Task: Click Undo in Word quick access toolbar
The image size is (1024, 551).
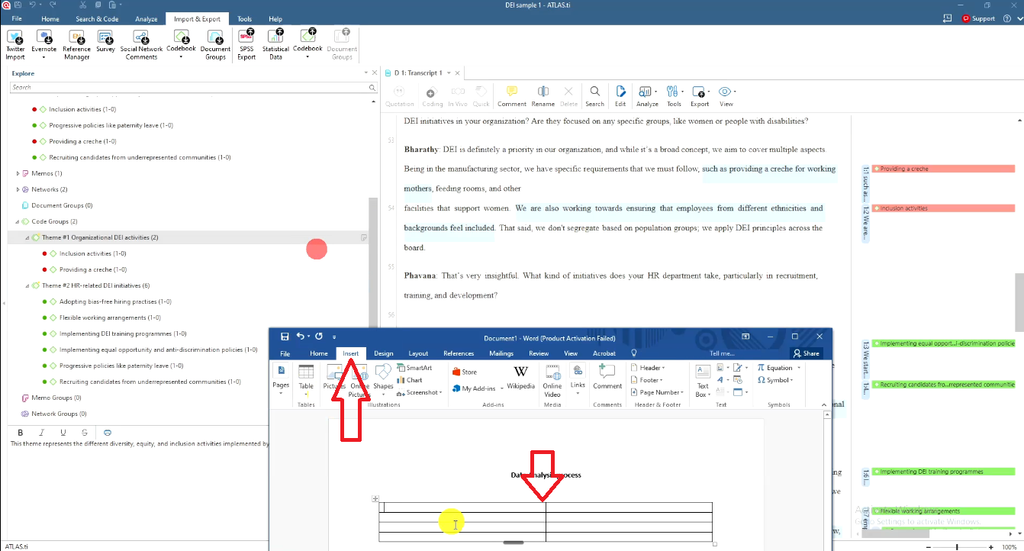Action: (x=300, y=336)
